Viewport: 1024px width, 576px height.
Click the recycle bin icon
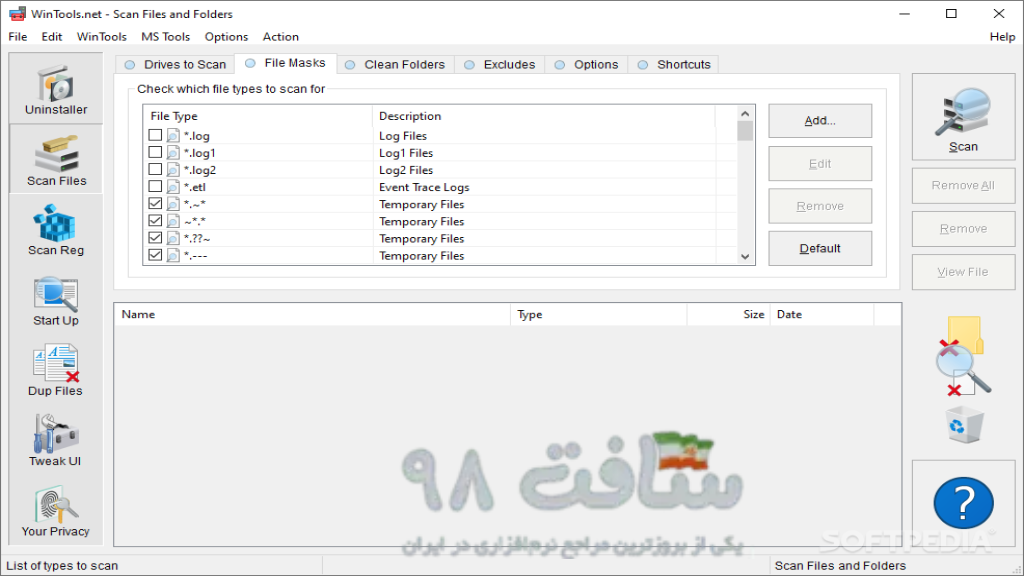click(x=965, y=425)
